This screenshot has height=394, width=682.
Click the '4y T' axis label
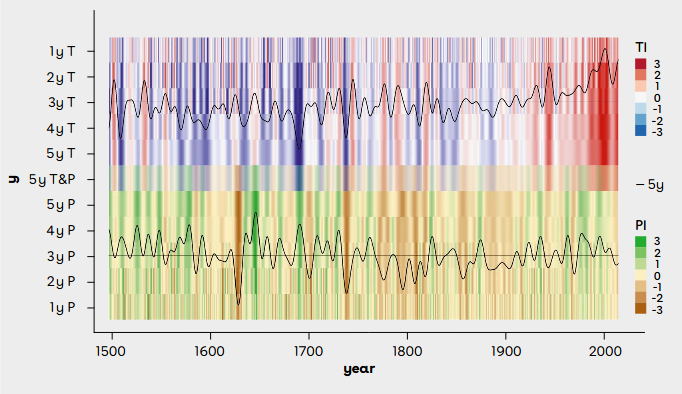tap(61, 128)
